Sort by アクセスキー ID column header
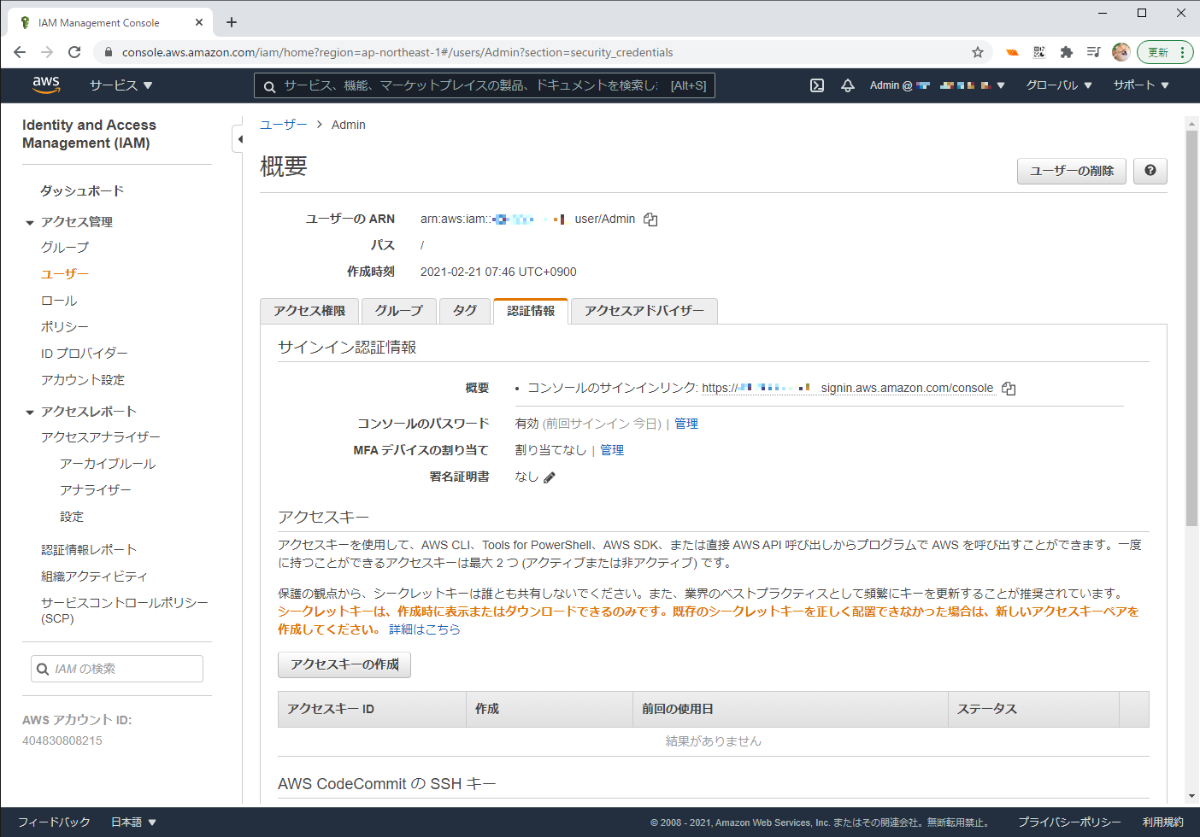The height and width of the screenshot is (837, 1200). click(372, 709)
